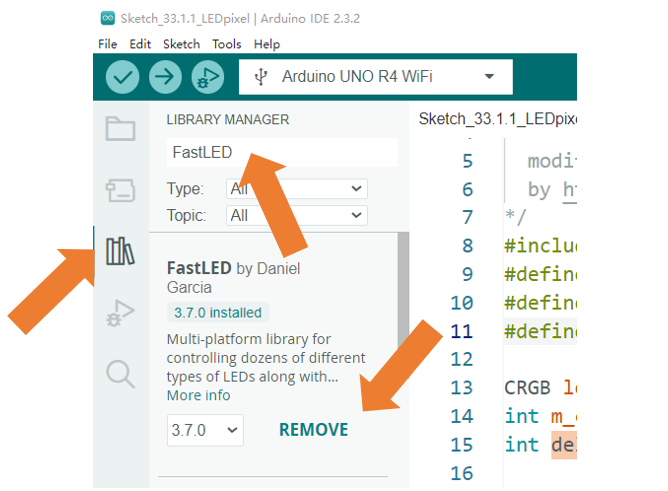Open the Topic filter dropdown
This screenshot has height=491, width=668.
click(x=297, y=215)
